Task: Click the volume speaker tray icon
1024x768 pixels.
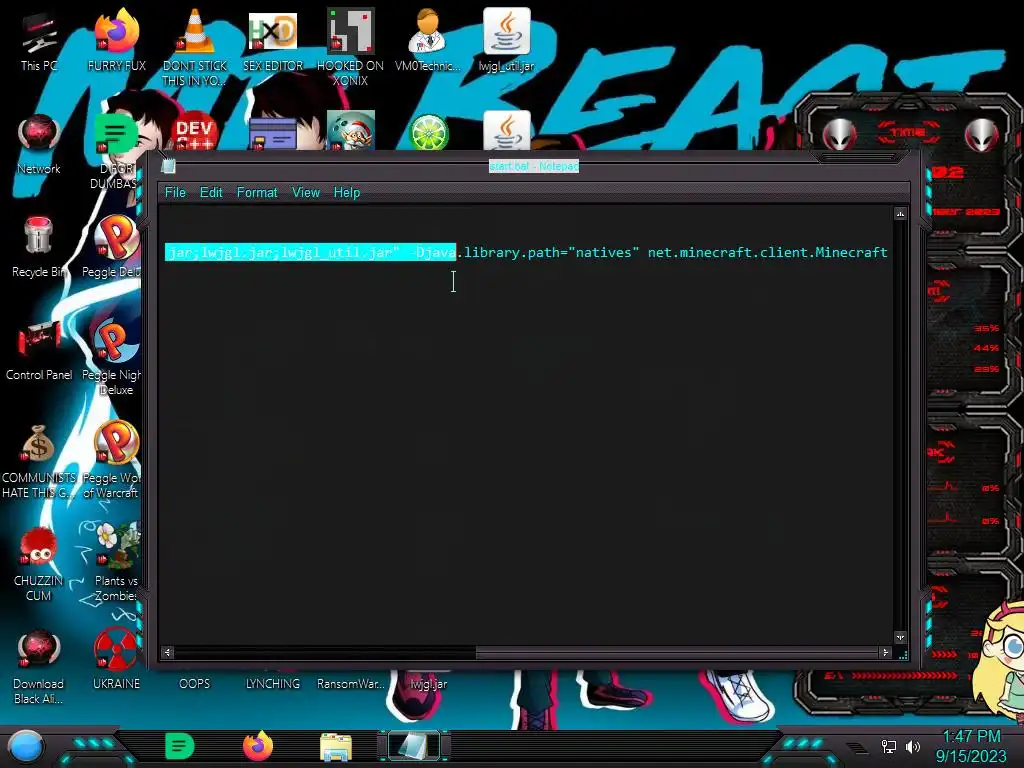Action: (x=912, y=746)
